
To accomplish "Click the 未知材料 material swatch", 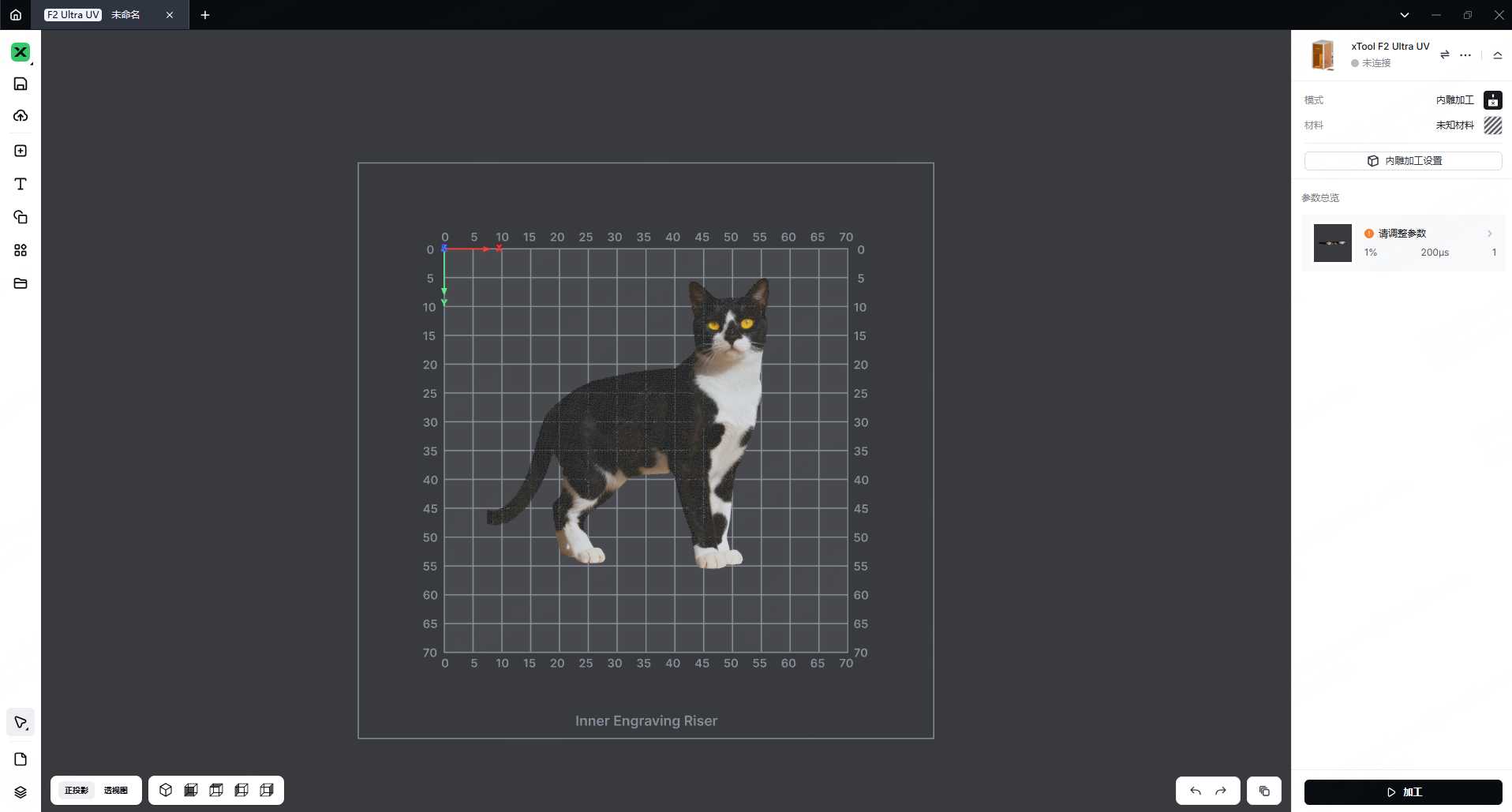I will tap(1492, 125).
